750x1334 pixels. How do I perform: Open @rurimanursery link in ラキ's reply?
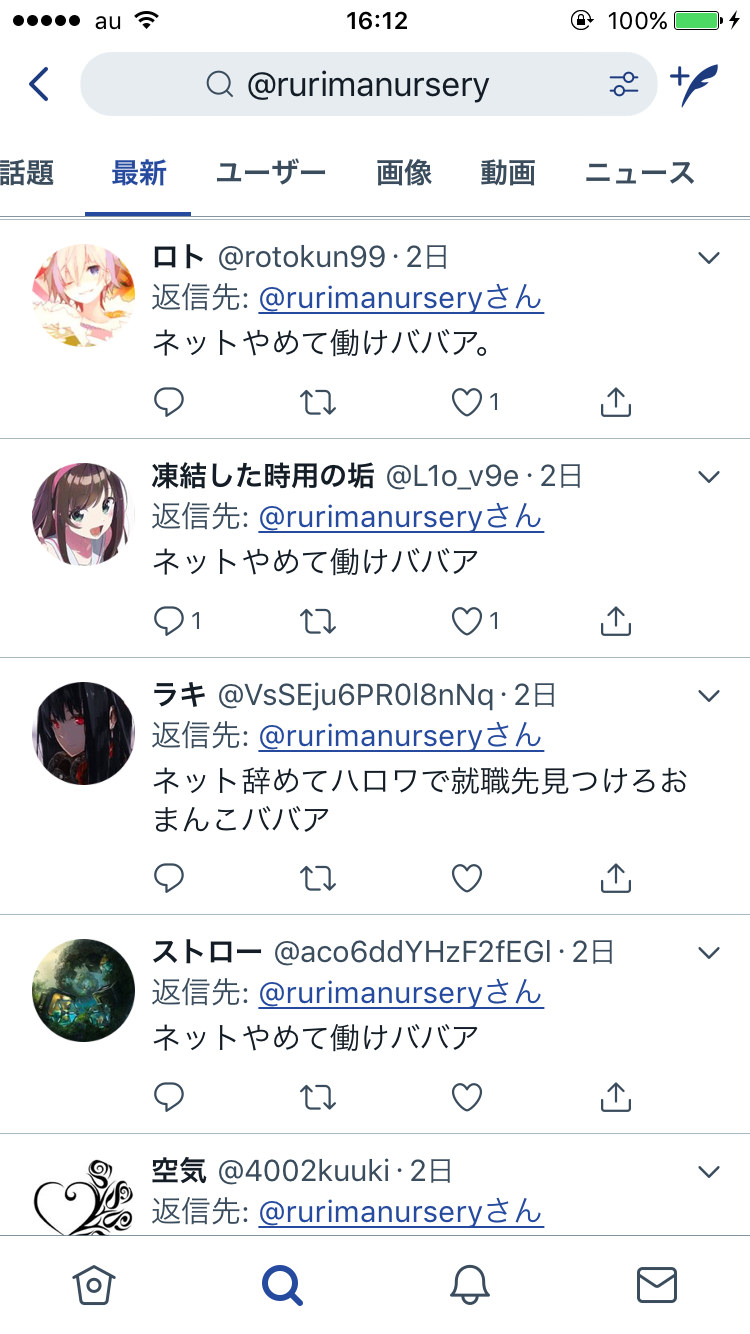(401, 736)
